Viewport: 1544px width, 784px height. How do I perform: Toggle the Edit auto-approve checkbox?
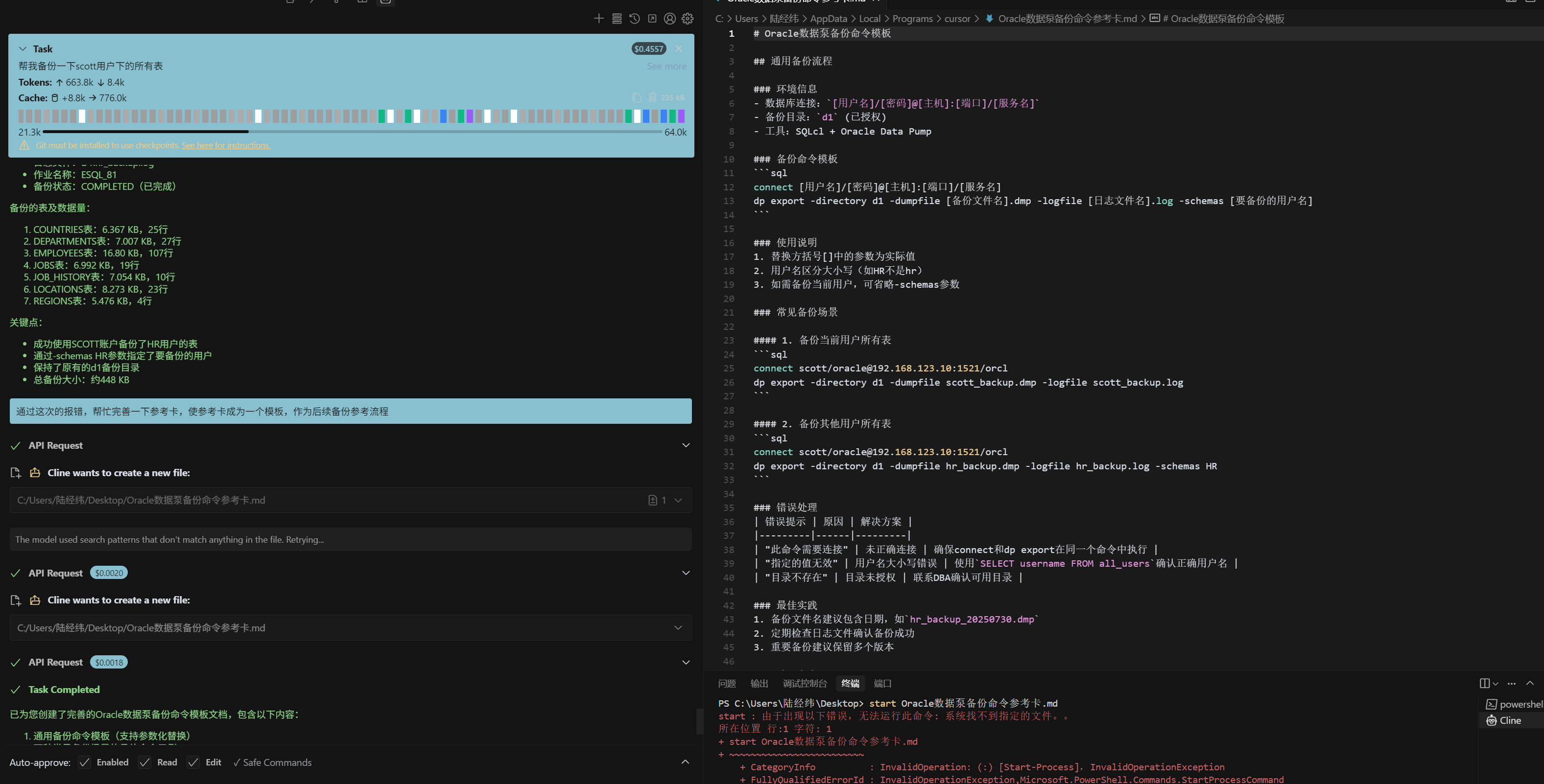pyautogui.click(x=193, y=762)
